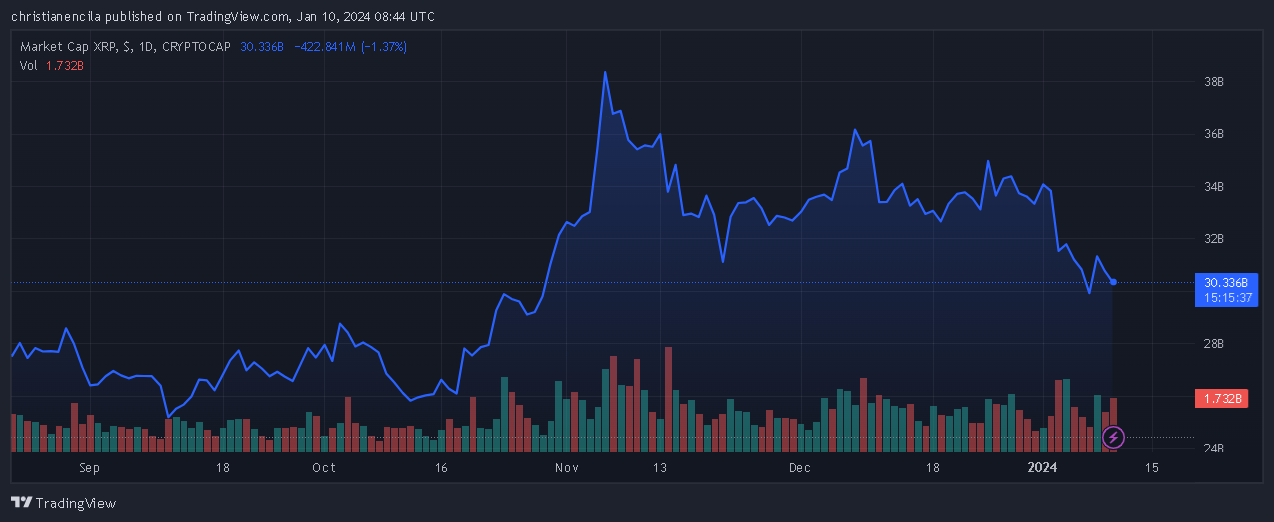The width and height of the screenshot is (1274, 522).
Task: Click the 2024 date axis label
Action: pos(1043,468)
